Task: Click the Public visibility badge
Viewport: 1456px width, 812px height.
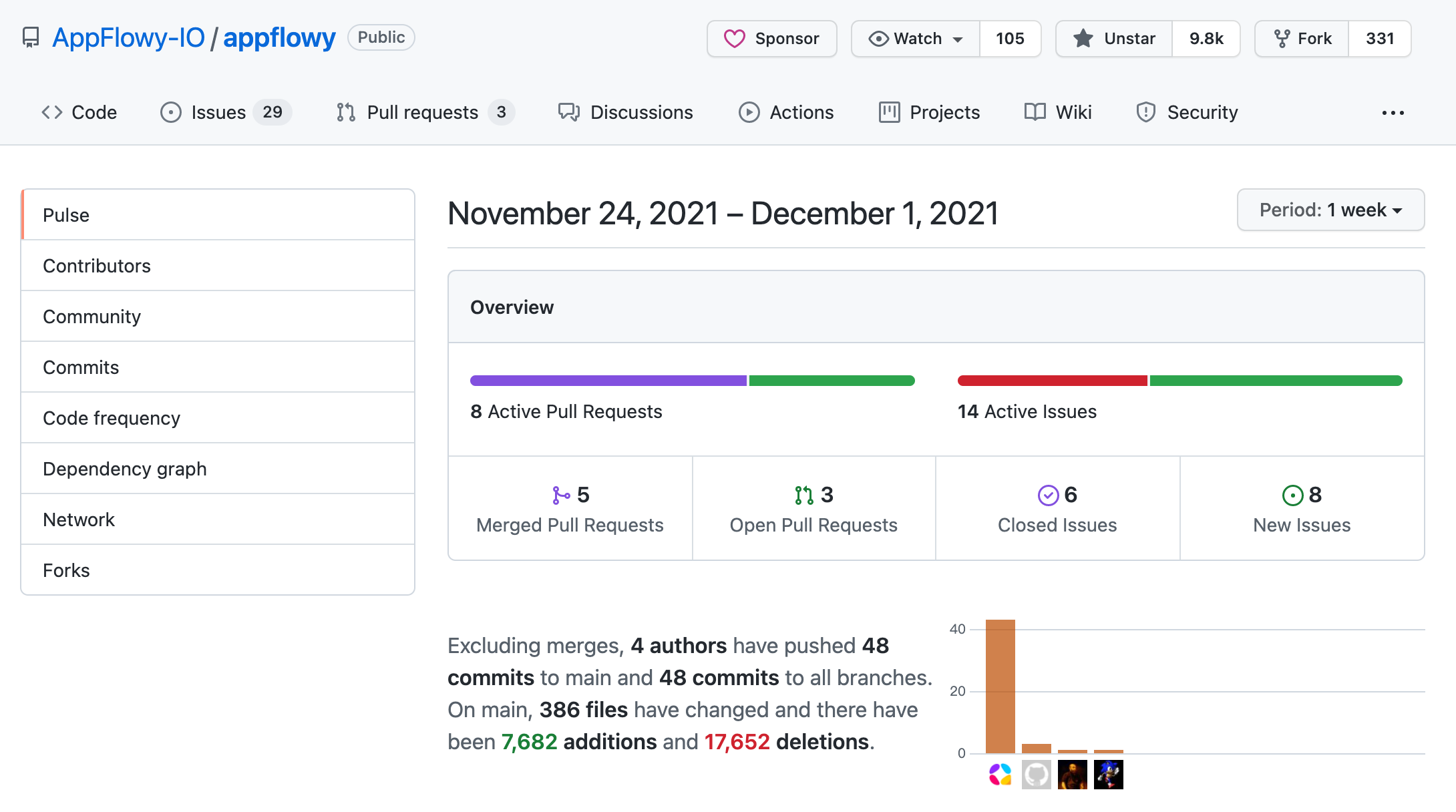Action: [381, 37]
